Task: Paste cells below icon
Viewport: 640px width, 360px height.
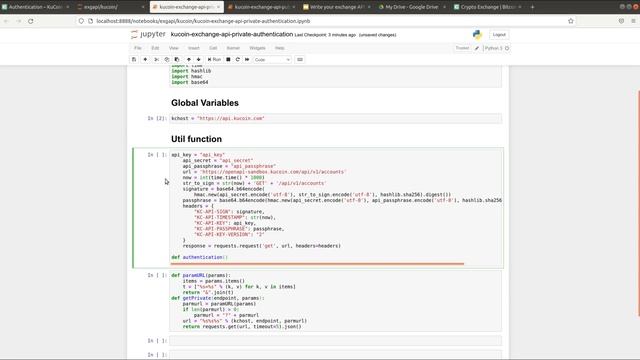Action: pos(177,60)
